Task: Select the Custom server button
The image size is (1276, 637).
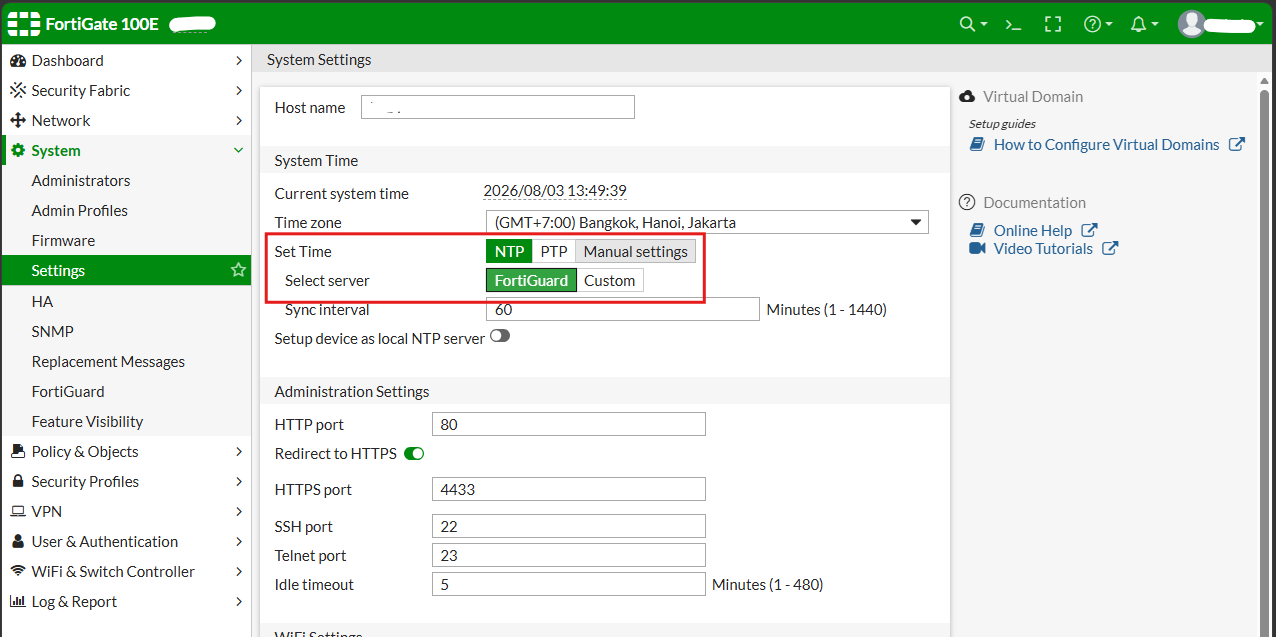Action: tap(610, 280)
